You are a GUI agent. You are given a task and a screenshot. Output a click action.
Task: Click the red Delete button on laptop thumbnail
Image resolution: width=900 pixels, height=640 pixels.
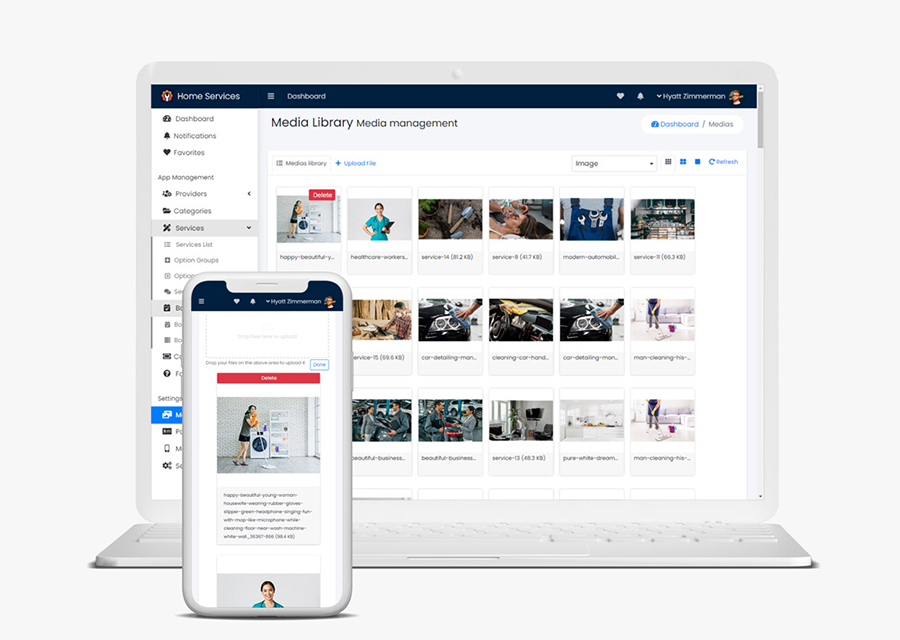click(323, 195)
